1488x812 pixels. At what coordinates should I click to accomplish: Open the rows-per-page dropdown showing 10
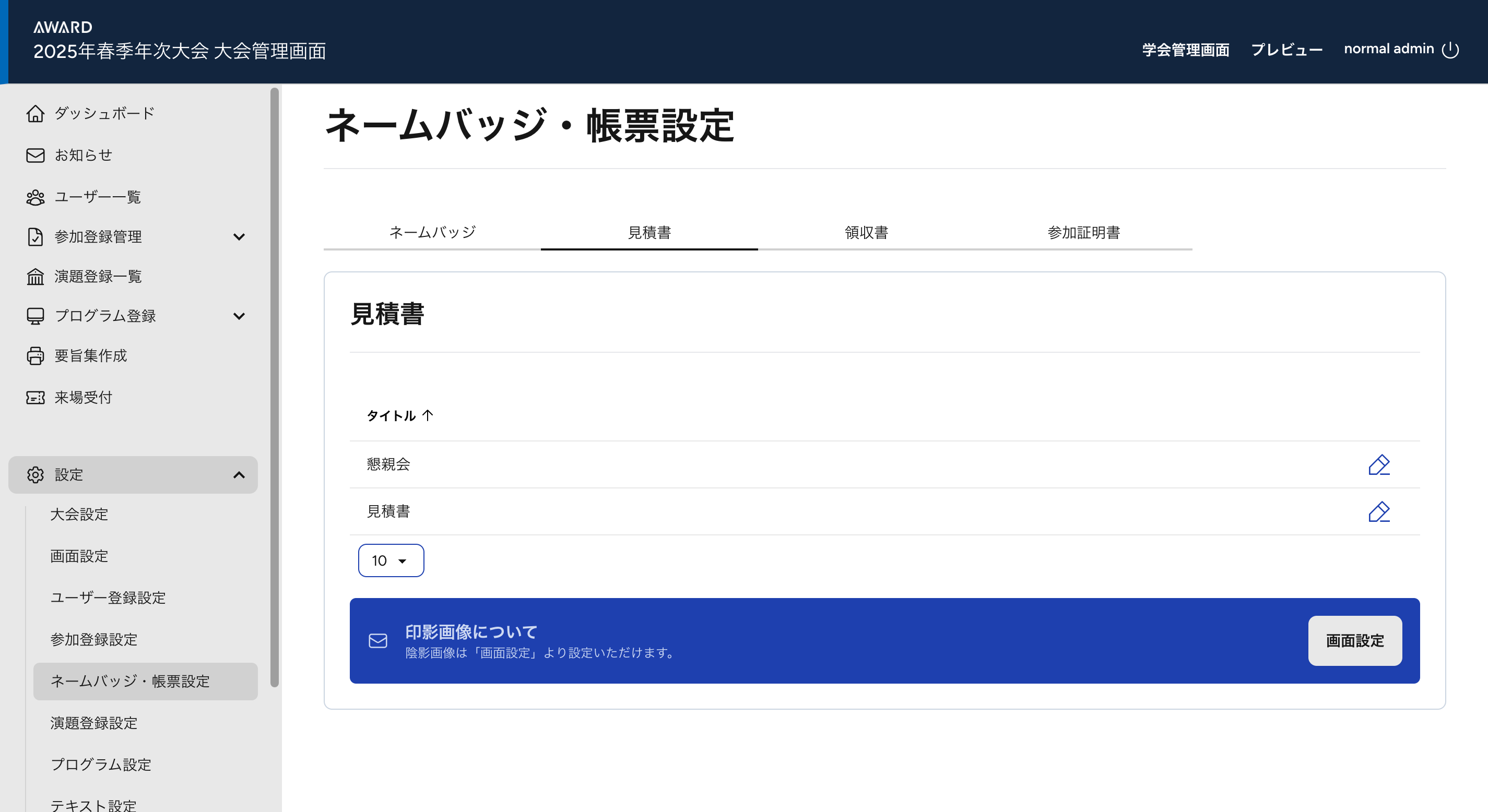pyautogui.click(x=391, y=560)
